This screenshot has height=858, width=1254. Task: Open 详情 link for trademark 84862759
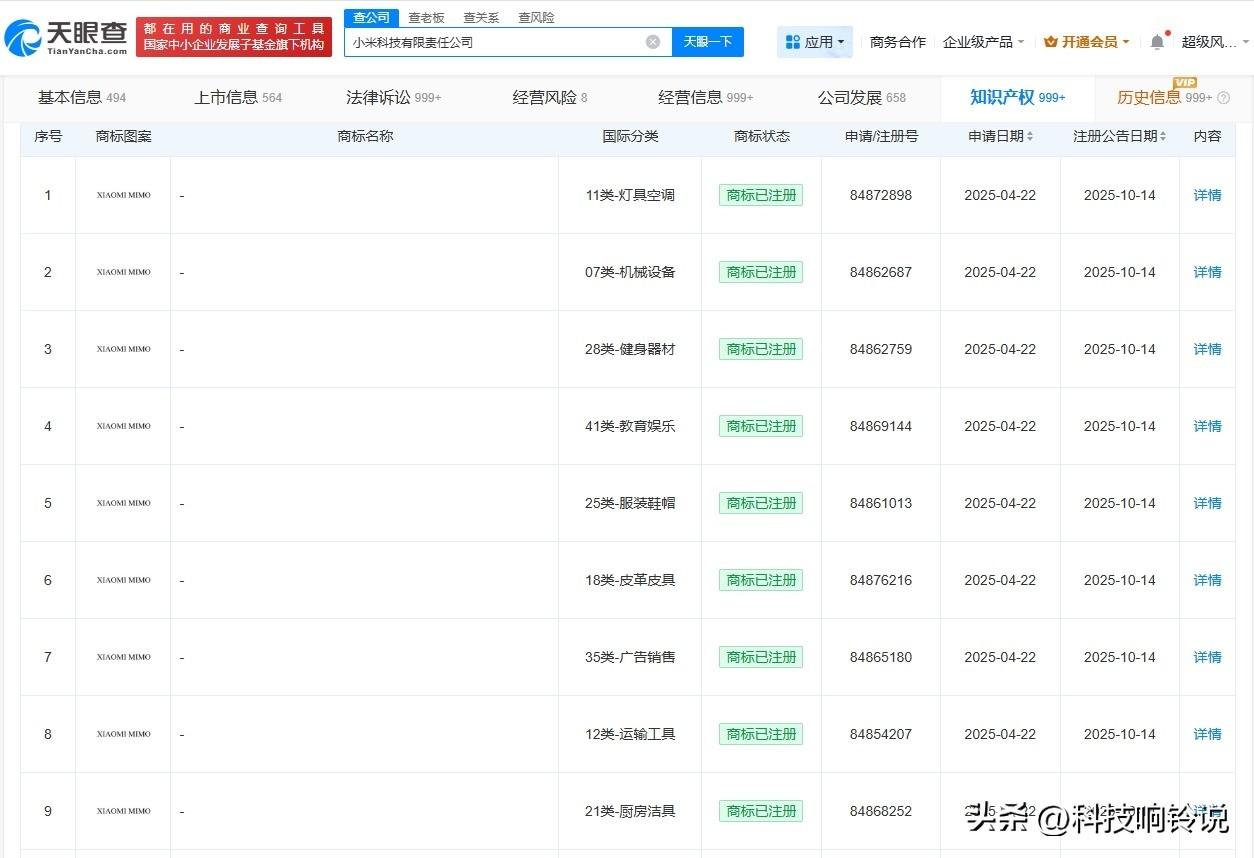[1206, 349]
